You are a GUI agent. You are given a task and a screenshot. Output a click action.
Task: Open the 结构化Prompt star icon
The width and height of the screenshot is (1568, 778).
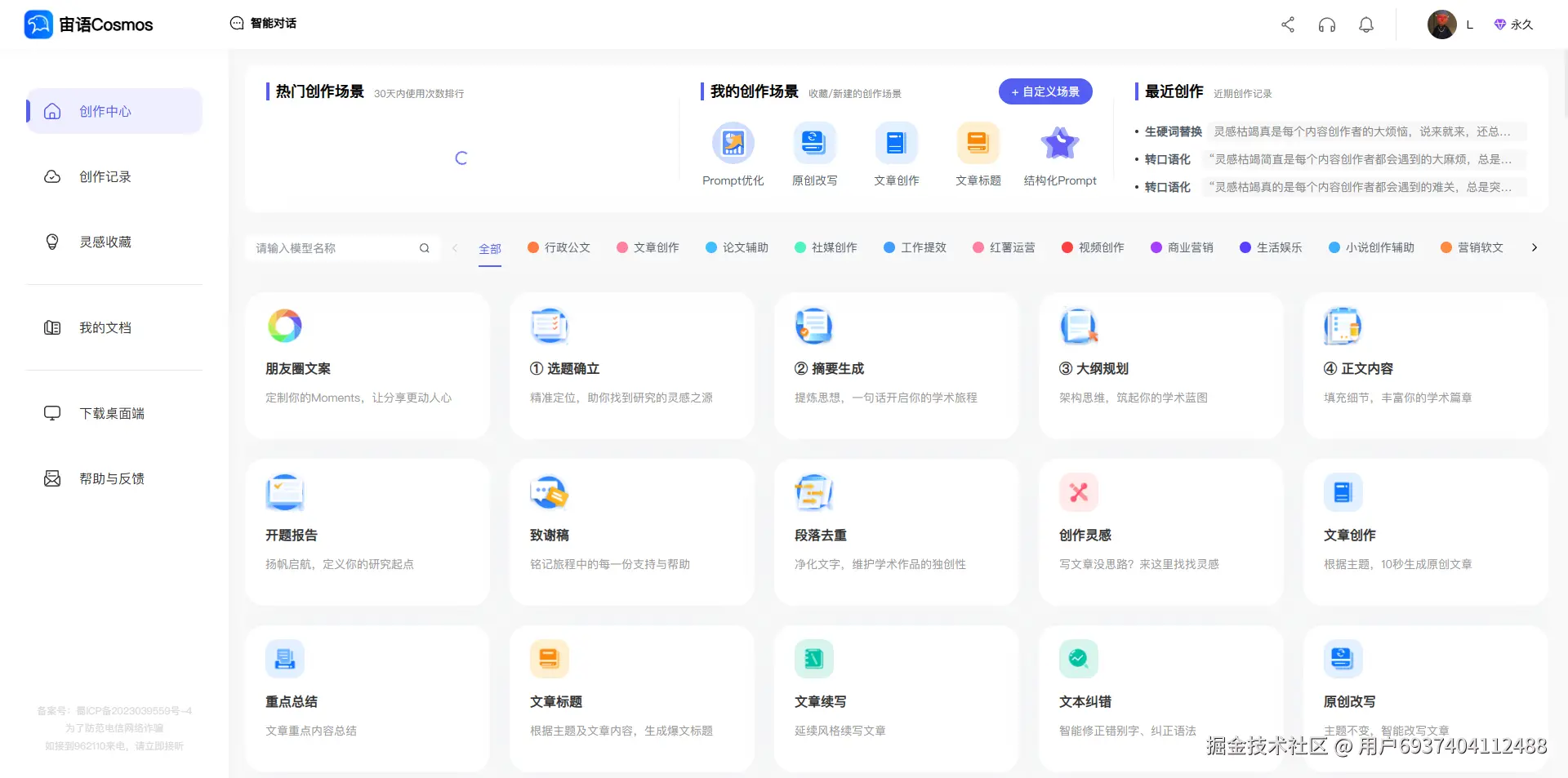(1060, 143)
